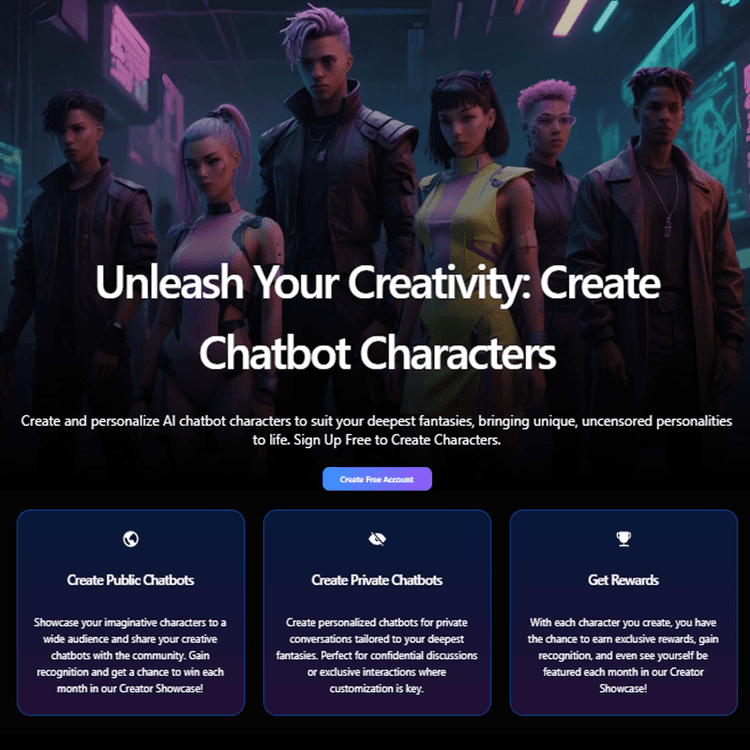The height and width of the screenshot is (750, 750).
Task: Click the Unleash Your Creativity headline
Action: point(378,282)
